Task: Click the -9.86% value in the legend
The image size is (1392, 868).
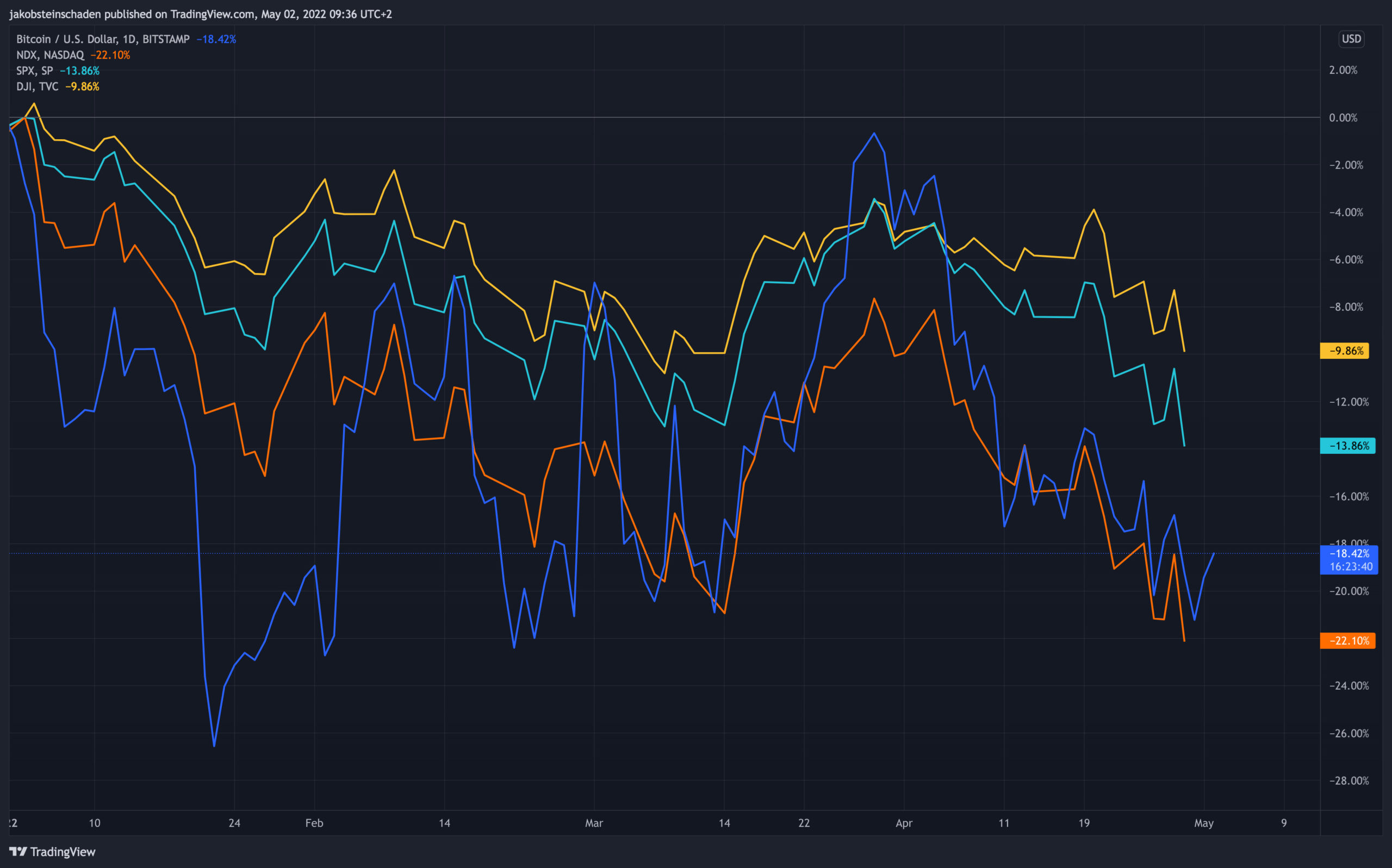Action: [x=82, y=86]
